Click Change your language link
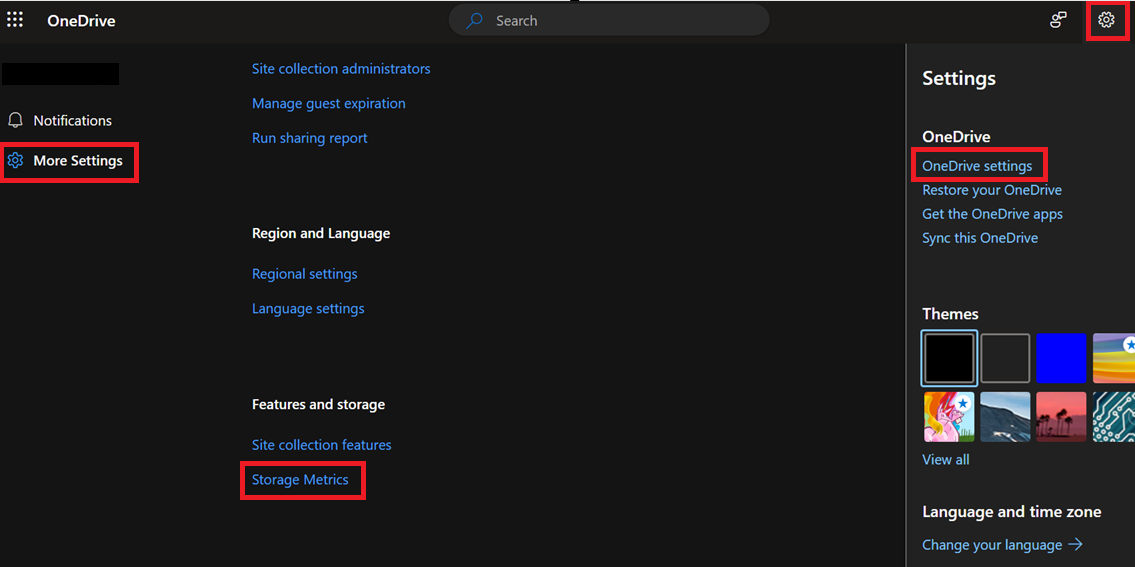Viewport: 1135px width, 567px height. click(x=992, y=545)
